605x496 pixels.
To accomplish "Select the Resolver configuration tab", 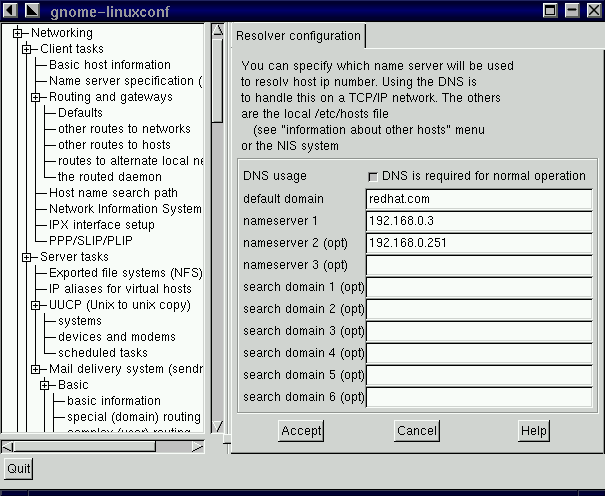I will click(297, 36).
